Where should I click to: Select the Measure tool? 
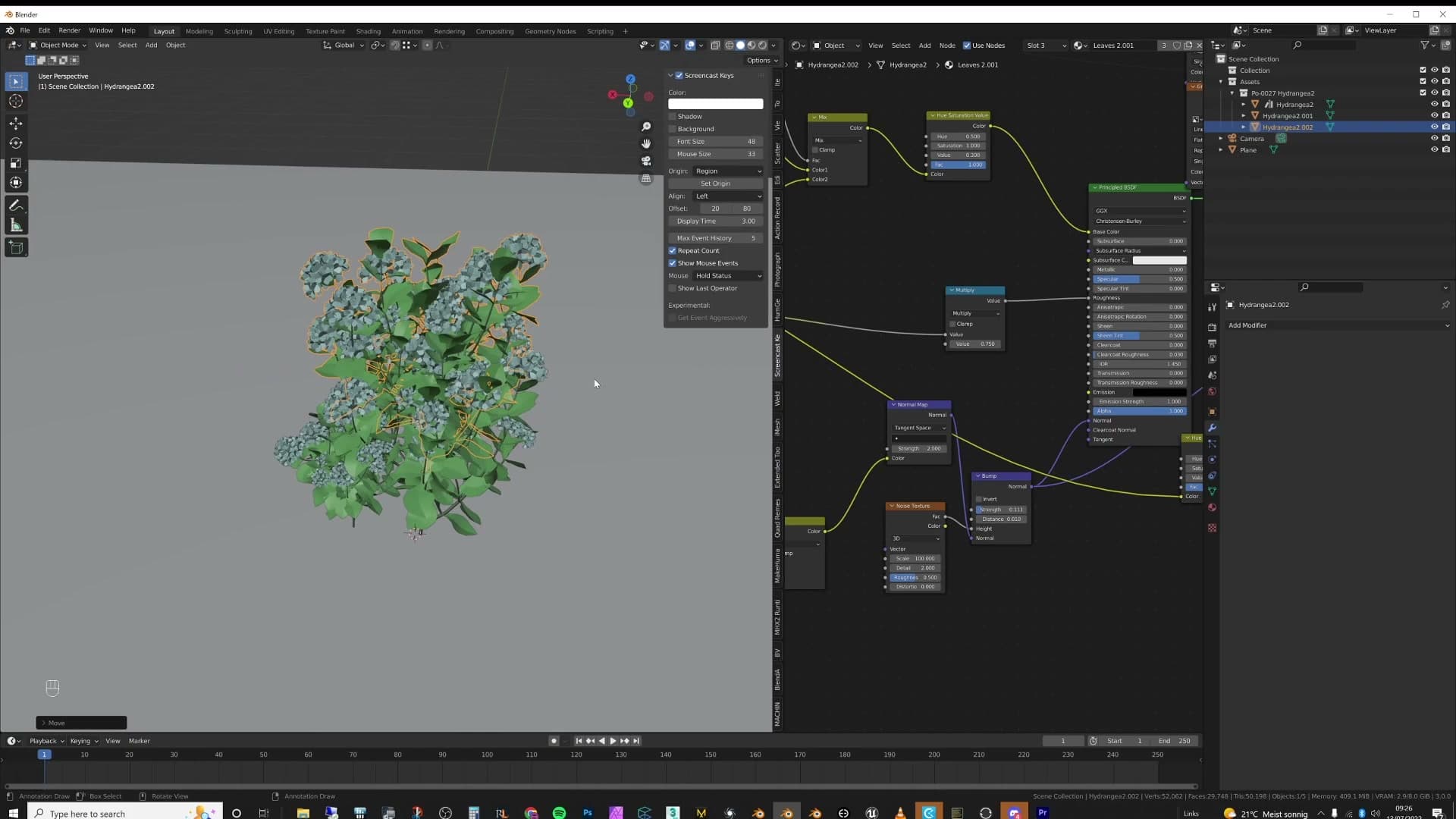click(16, 225)
